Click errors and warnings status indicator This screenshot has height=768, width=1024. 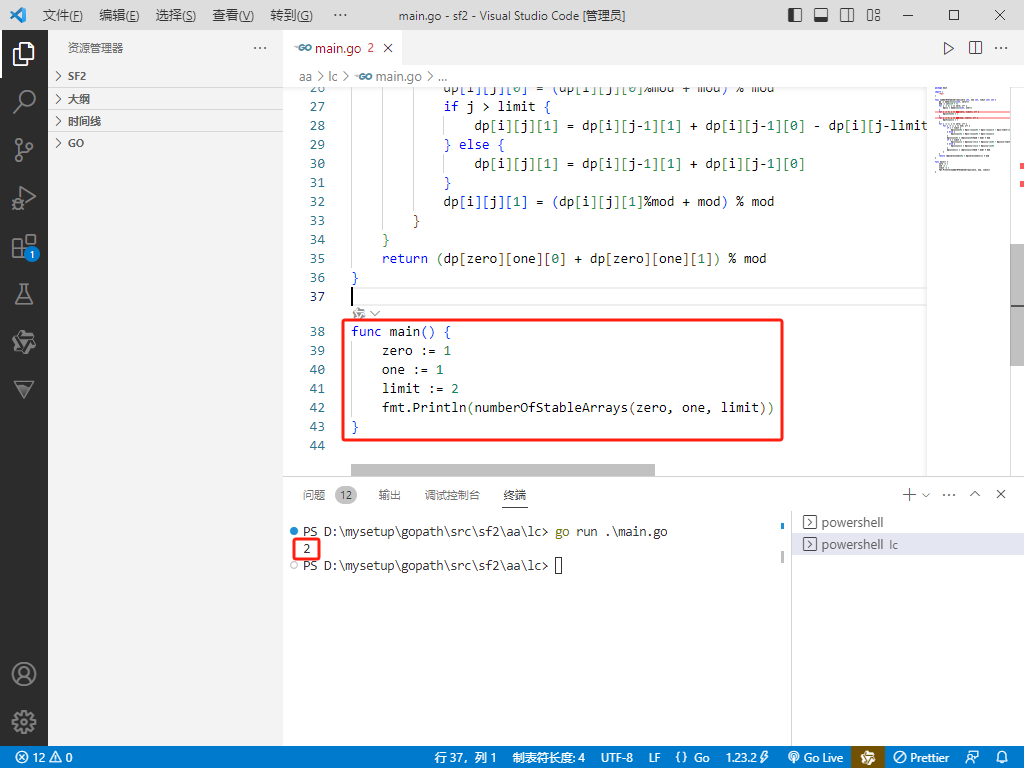pyautogui.click(x=44, y=758)
